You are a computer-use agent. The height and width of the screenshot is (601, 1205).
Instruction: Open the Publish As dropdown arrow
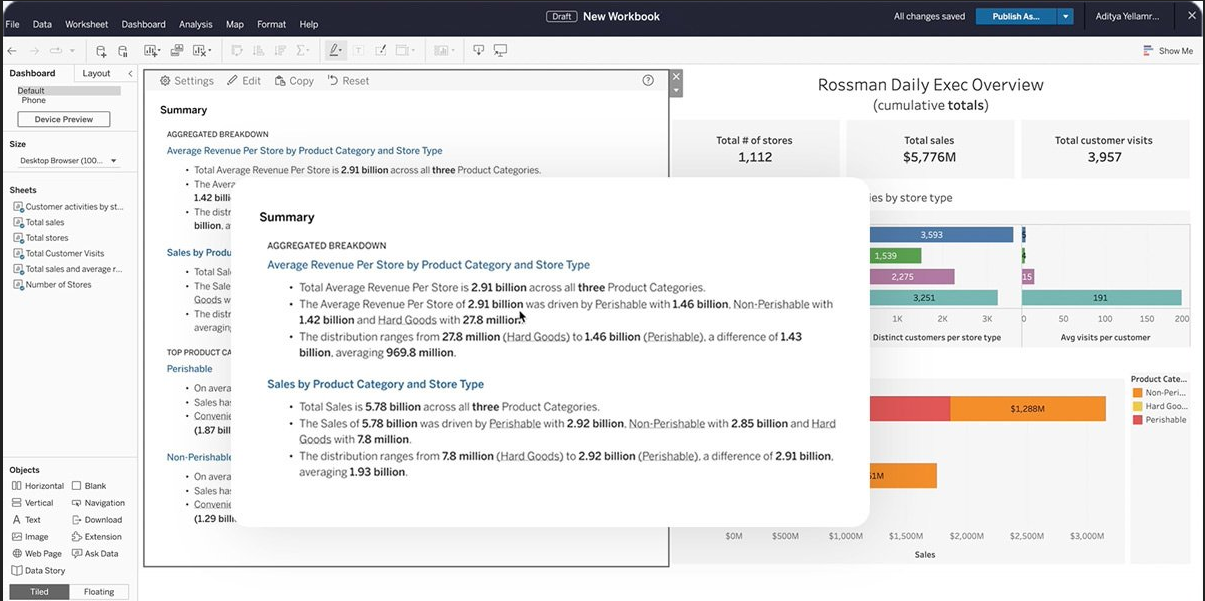[x=1066, y=17]
